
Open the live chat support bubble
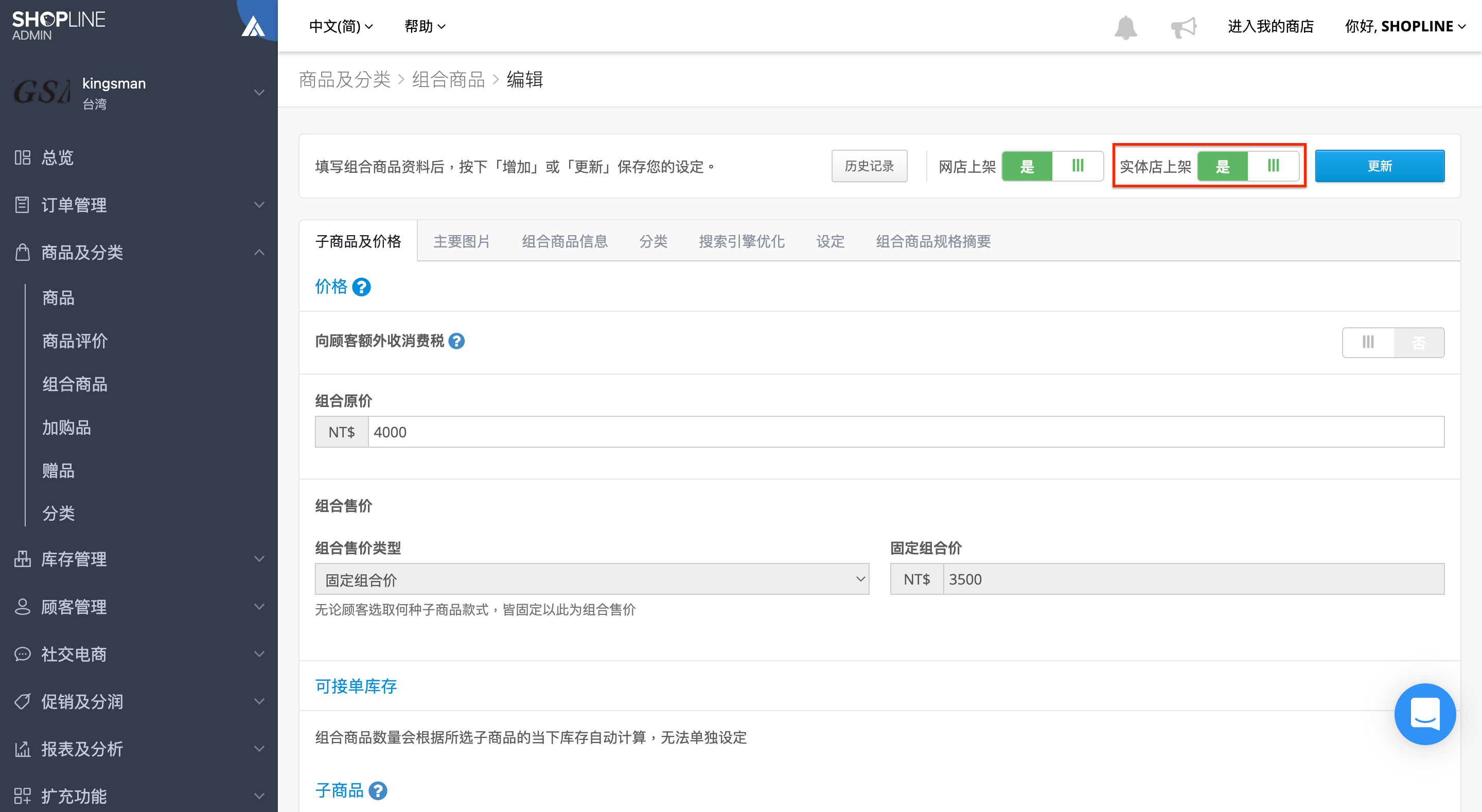pyautogui.click(x=1424, y=714)
